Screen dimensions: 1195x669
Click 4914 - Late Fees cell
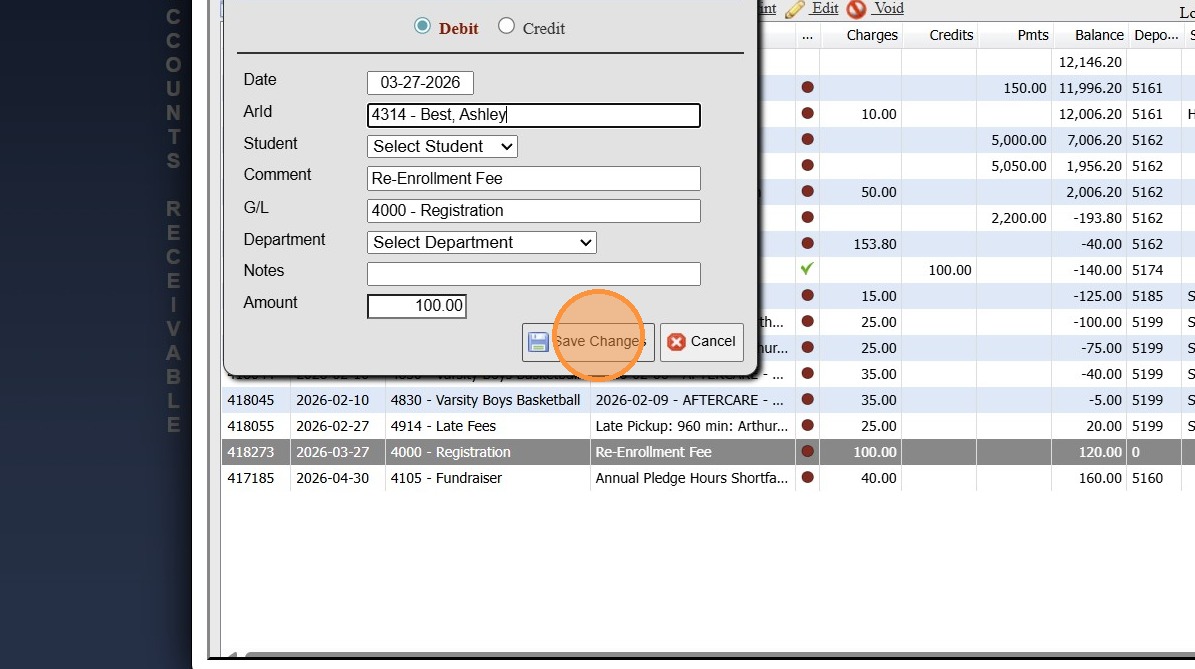tap(443, 426)
